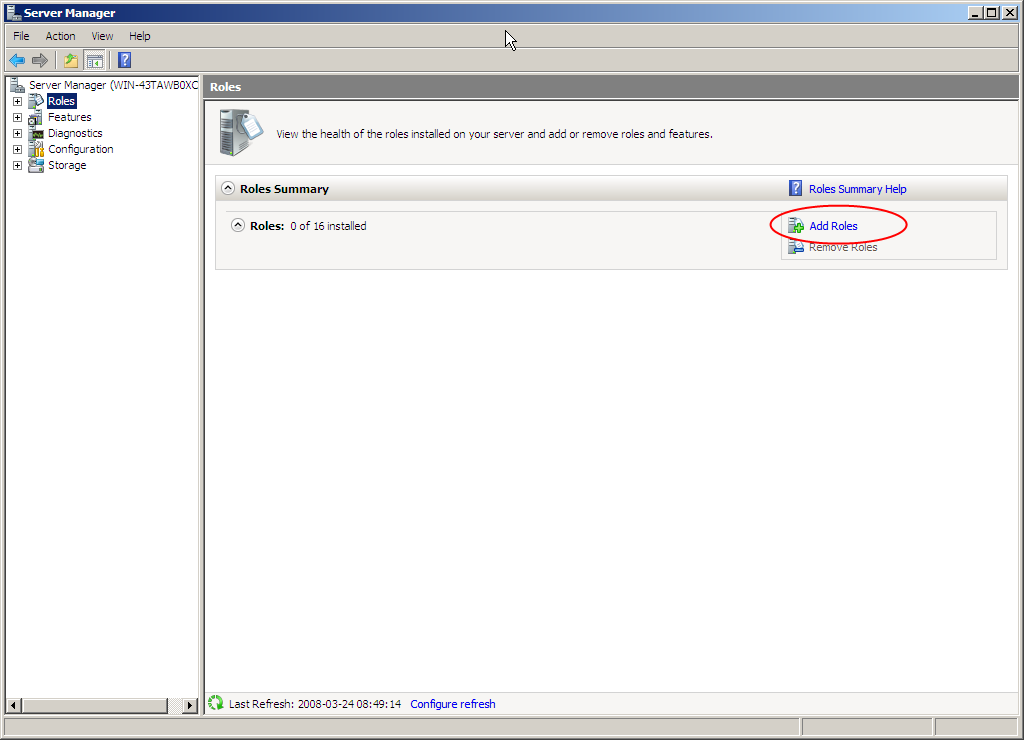Click the blue Help toolbar icon
This screenshot has height=740, width=1024.
[x=125, y=60]
